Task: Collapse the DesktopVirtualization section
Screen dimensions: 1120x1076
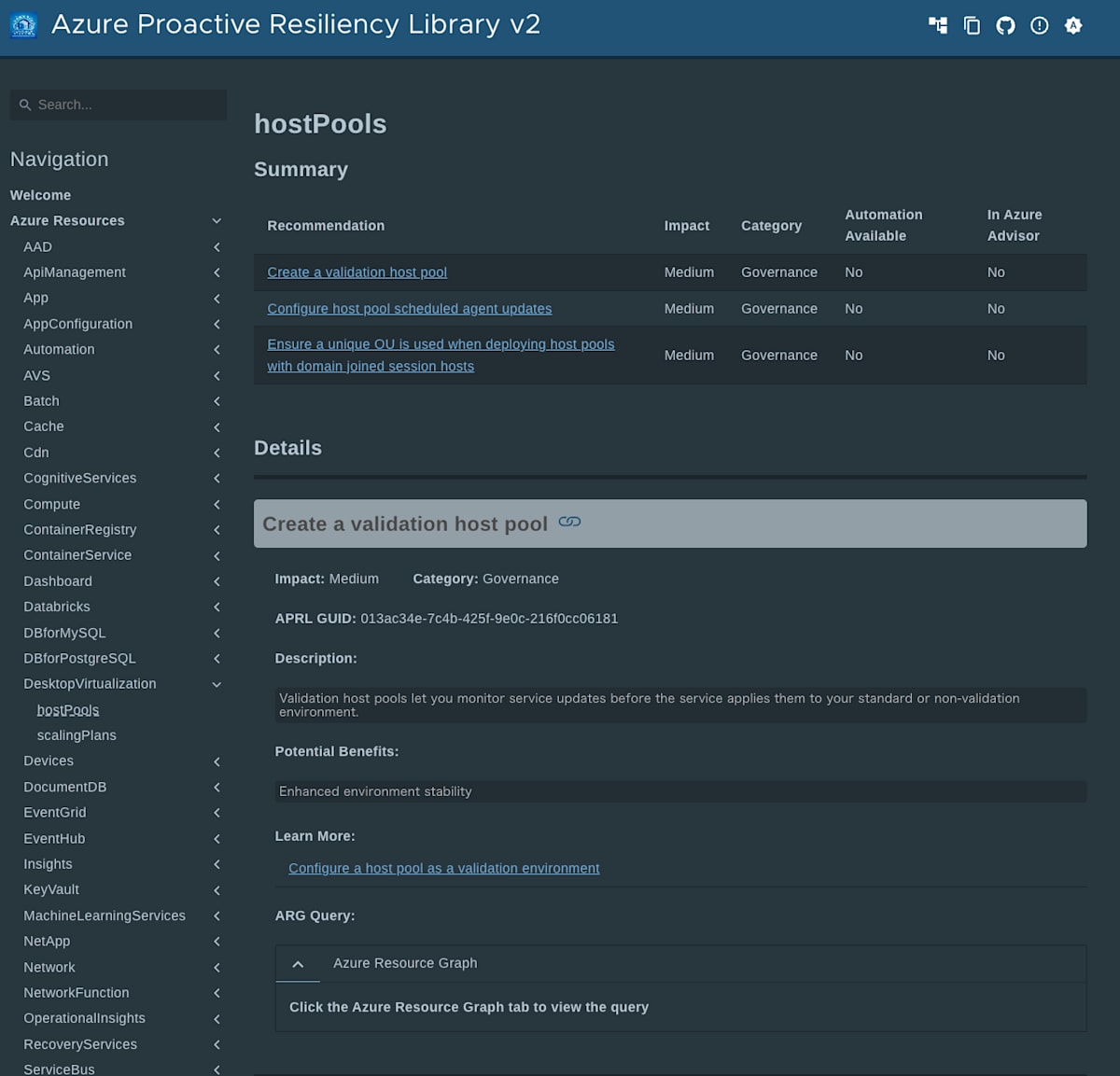Action: (x=217, y=684)
